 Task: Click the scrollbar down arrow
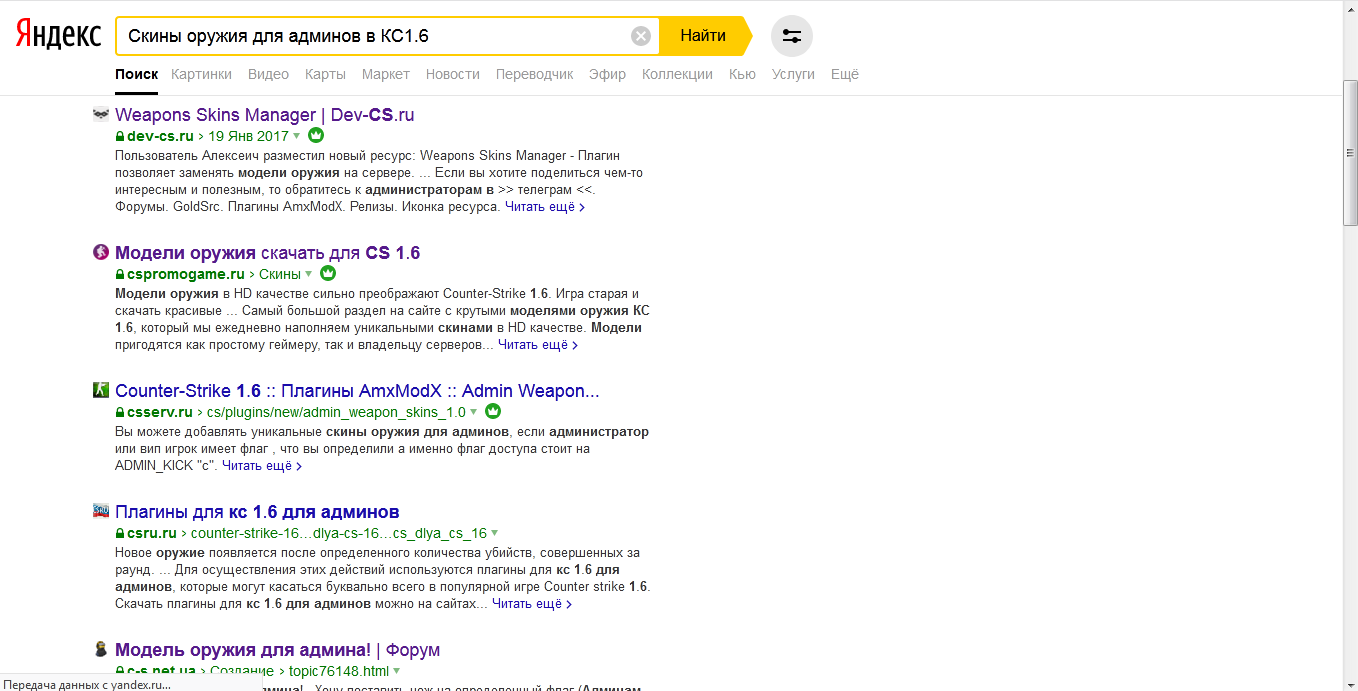pos(1350,683)
